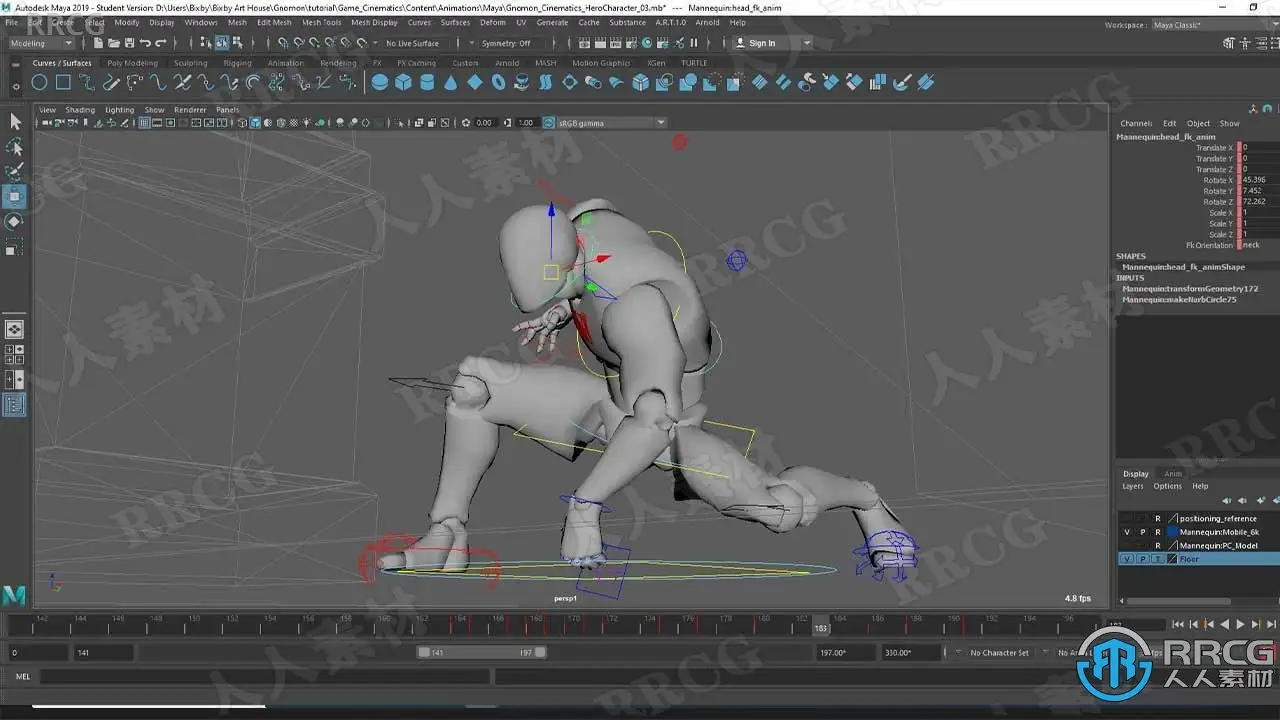Select the NURBS square shelf tool

pyautogui.click(x=62, y=82)
